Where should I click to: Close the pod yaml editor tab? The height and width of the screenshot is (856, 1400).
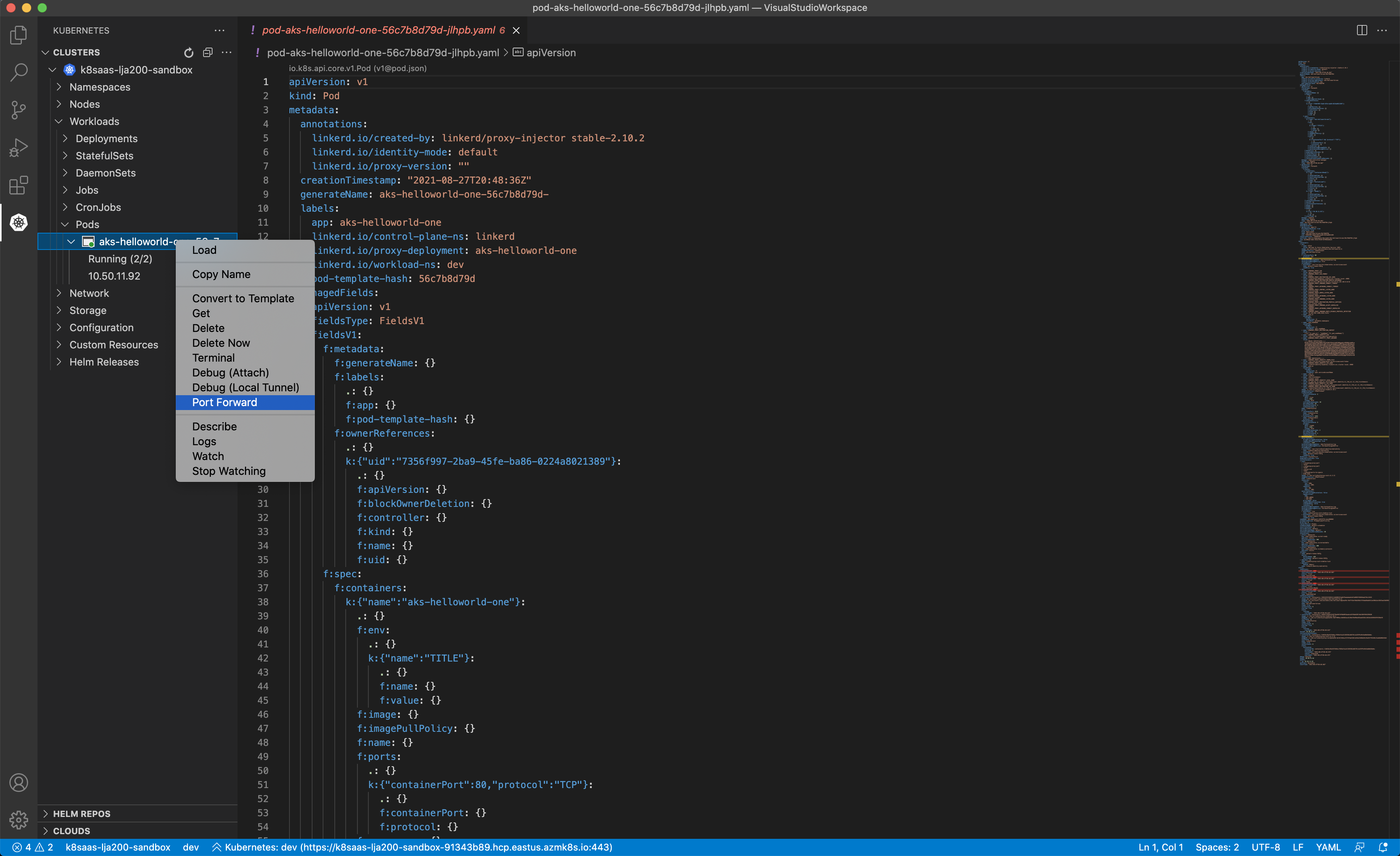tap(516, 31)
